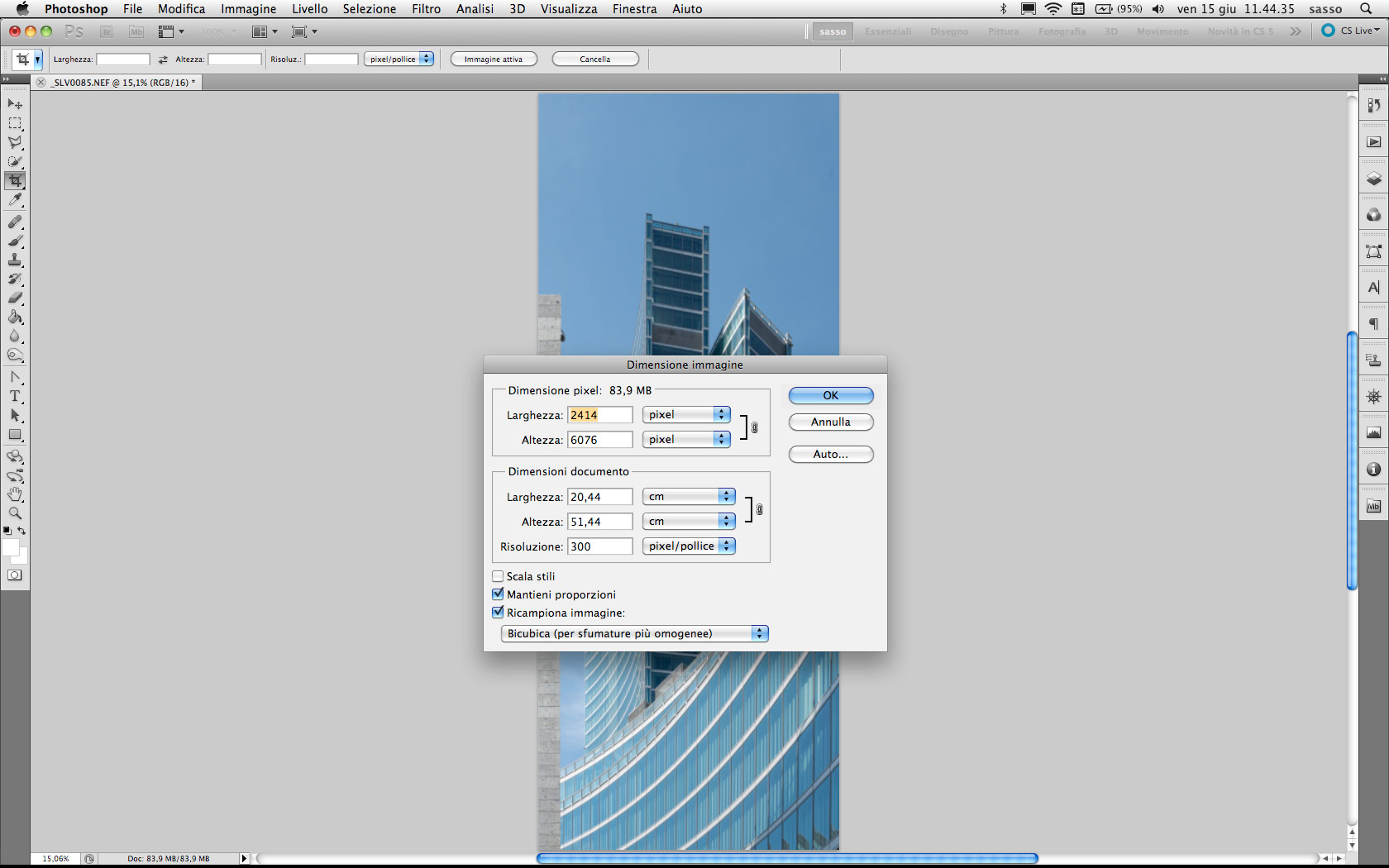Viewport: 1389px width, 868px height.
Task: Swap foreground and background colors
Action: (22, 531)
